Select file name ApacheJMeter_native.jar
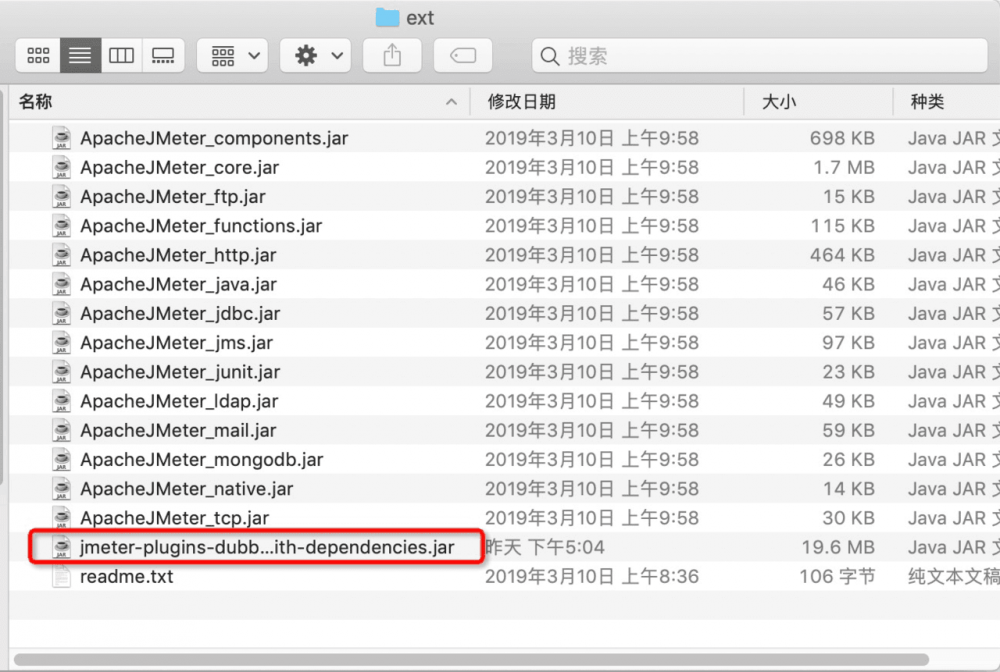 187,489
